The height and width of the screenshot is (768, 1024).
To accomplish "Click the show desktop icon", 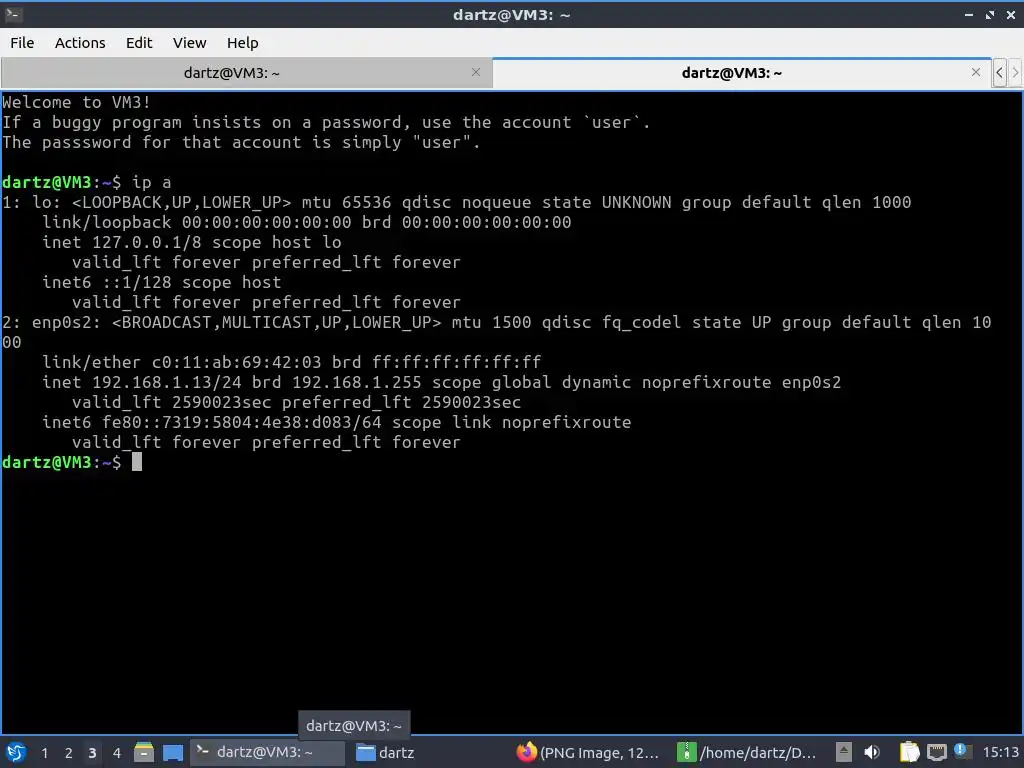I will click(172, 752).
